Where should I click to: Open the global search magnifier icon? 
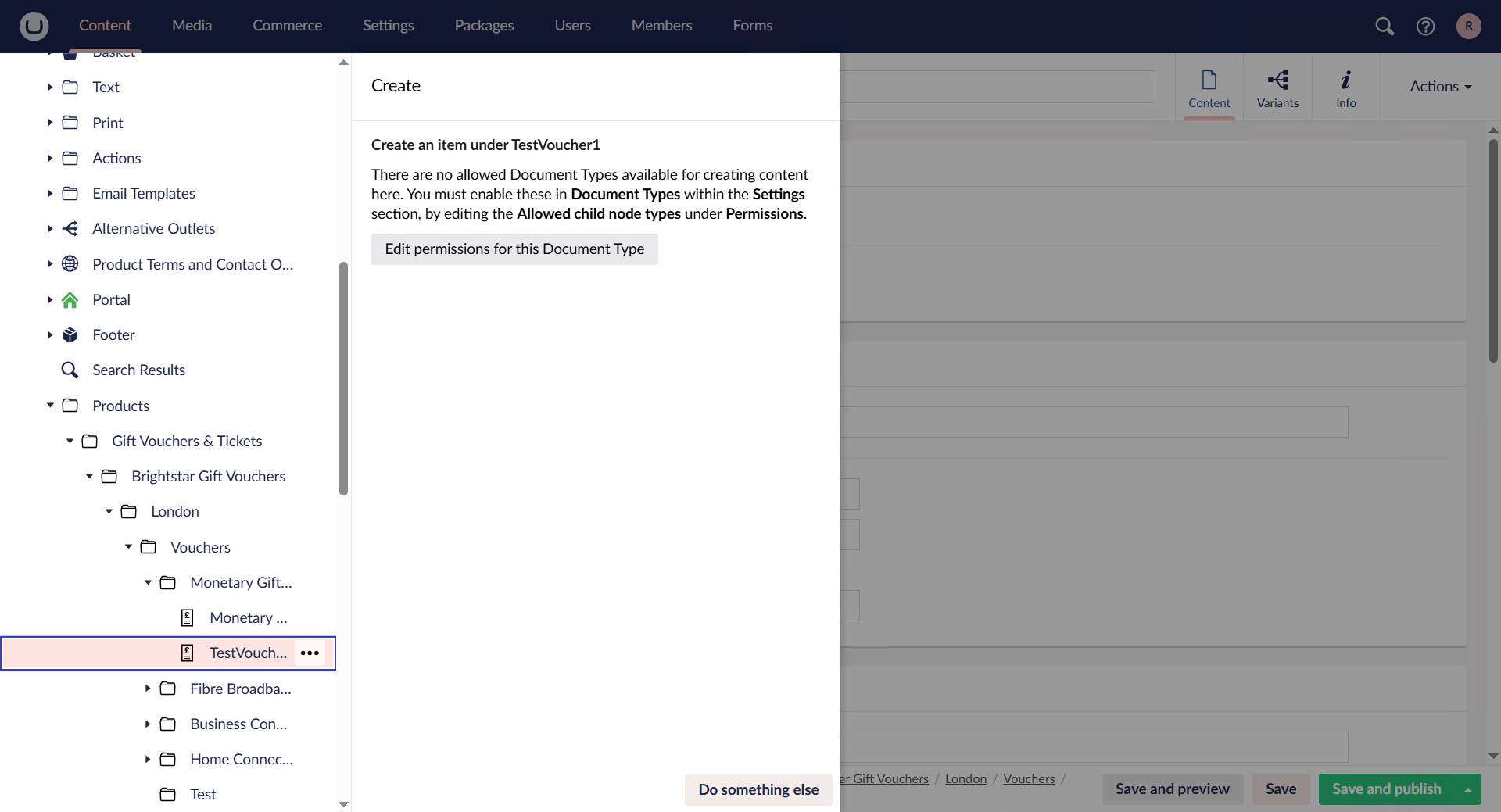click(x=1385, y=26)
